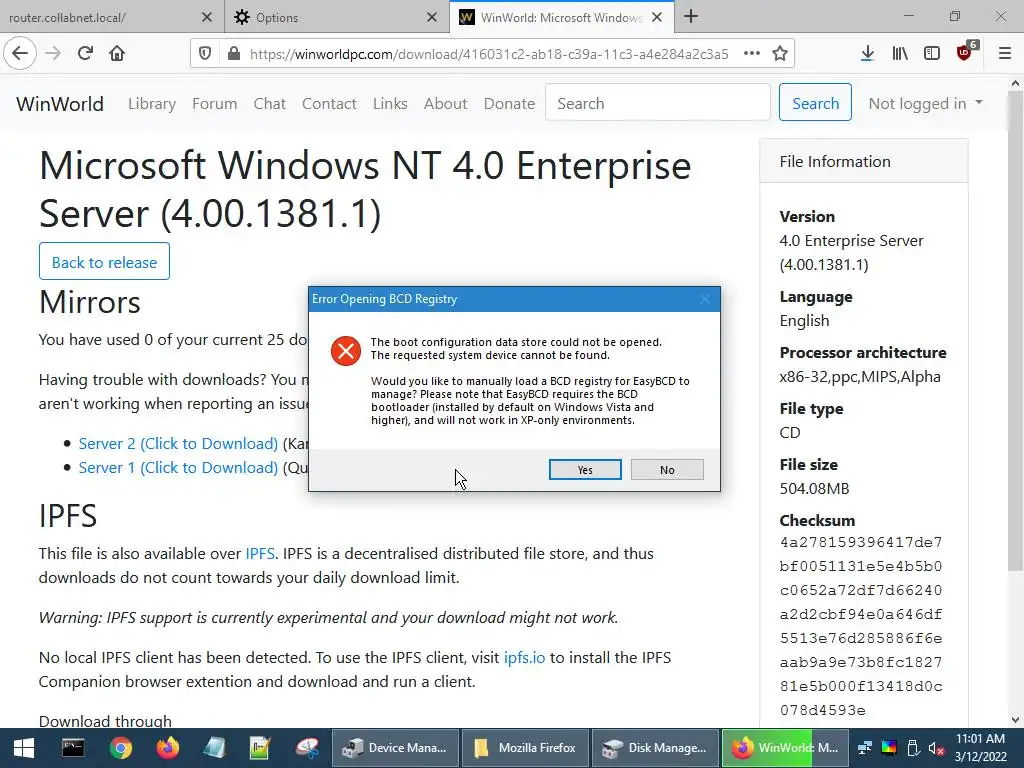Screen dimensions: 1024x768
Task: Click the safely remove hardware tray icon
Action: tap(913, 748)
